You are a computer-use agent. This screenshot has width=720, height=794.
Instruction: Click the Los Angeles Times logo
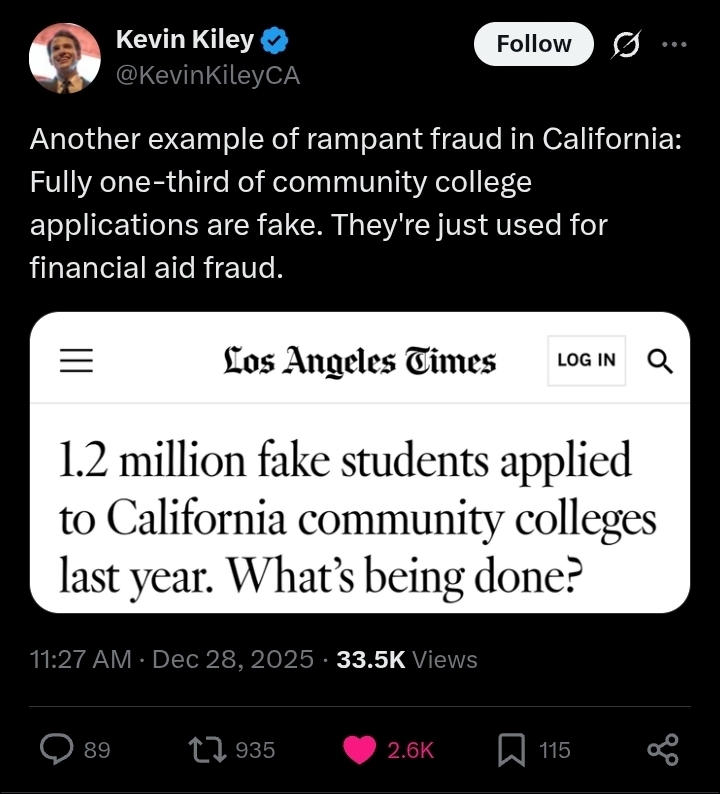coord(359,361)
